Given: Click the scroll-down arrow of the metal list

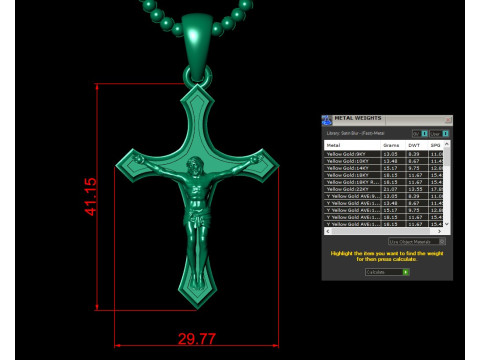Looking at the screenshot, I should (x=447, y=224).
